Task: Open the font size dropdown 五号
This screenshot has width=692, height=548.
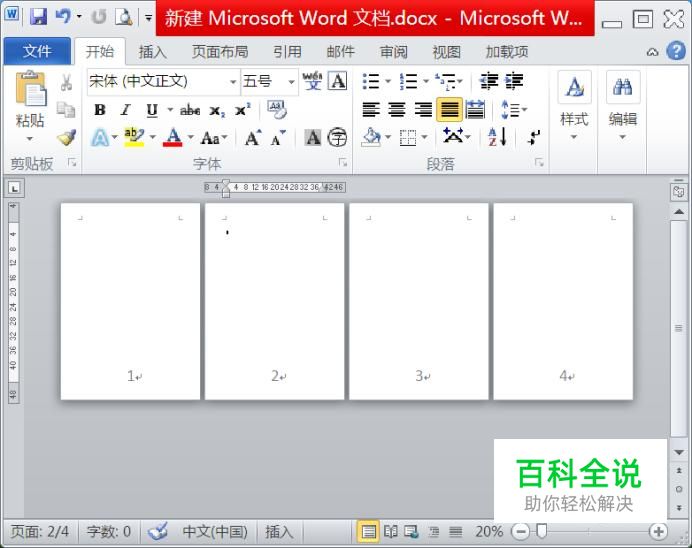Action: point(291,82)
